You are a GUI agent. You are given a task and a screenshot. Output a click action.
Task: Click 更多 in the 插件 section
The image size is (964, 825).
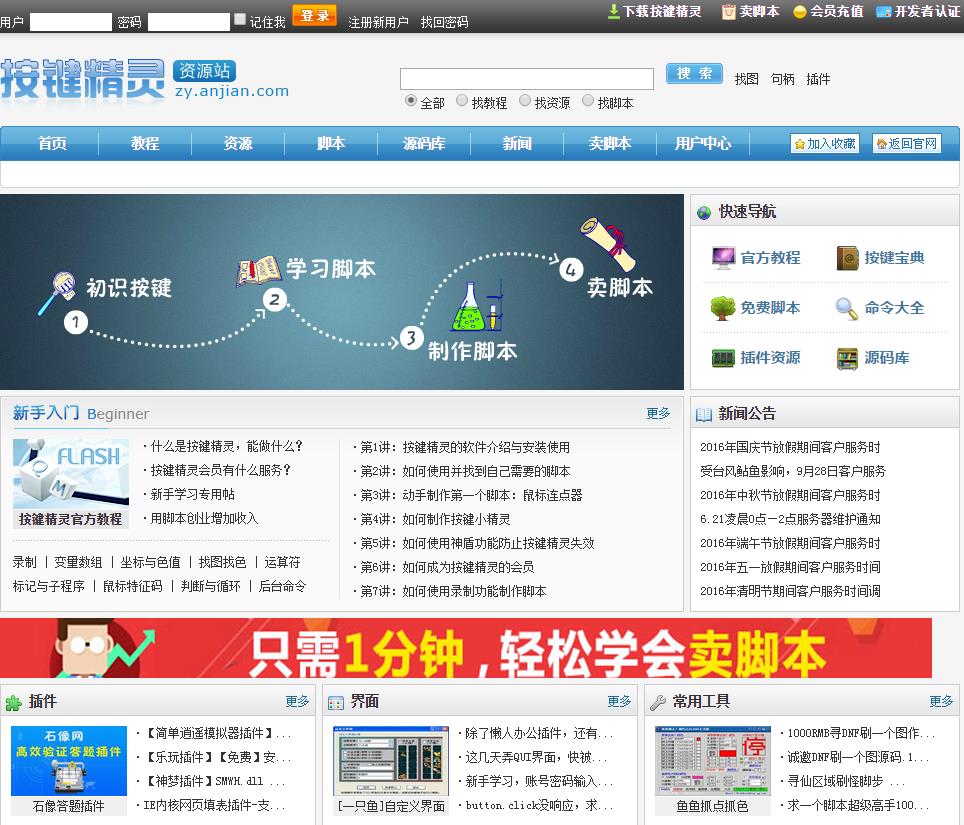click(297, 701)
